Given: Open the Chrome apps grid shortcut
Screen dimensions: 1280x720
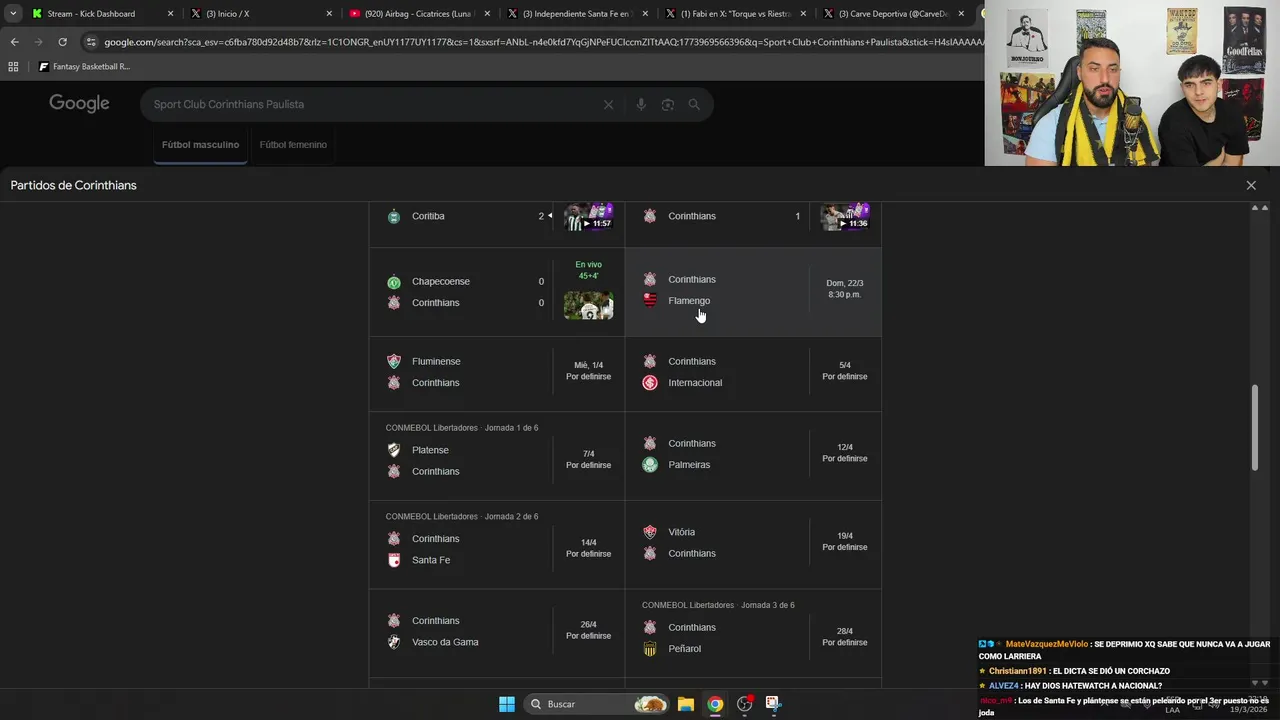Looking at the screenshot, I should click(13, 67).
